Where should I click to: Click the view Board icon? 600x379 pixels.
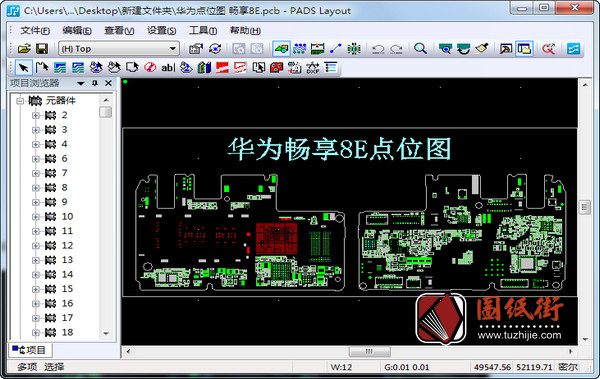click(x=445, y=49)
